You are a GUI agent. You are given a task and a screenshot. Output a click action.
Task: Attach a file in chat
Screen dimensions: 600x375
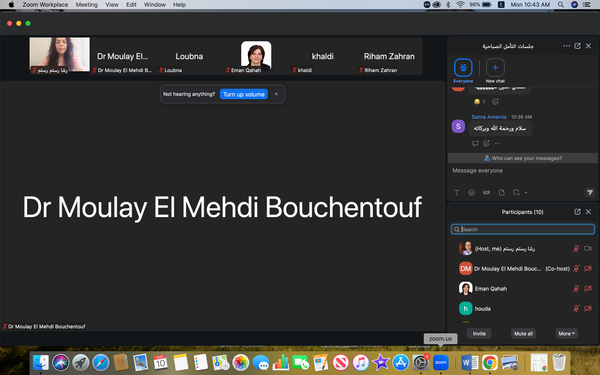[x=501, y=192]
